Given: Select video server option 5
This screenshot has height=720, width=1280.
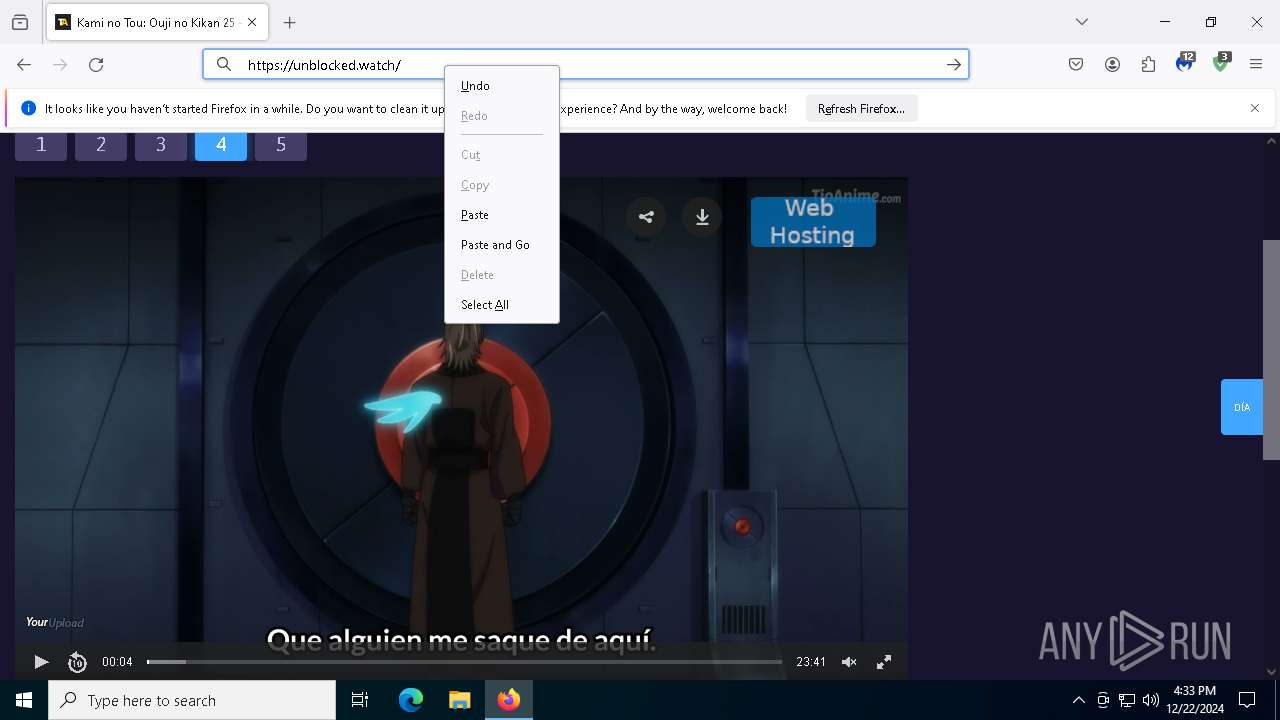Looking at the screenshot, I should click(x=281, y=146).
